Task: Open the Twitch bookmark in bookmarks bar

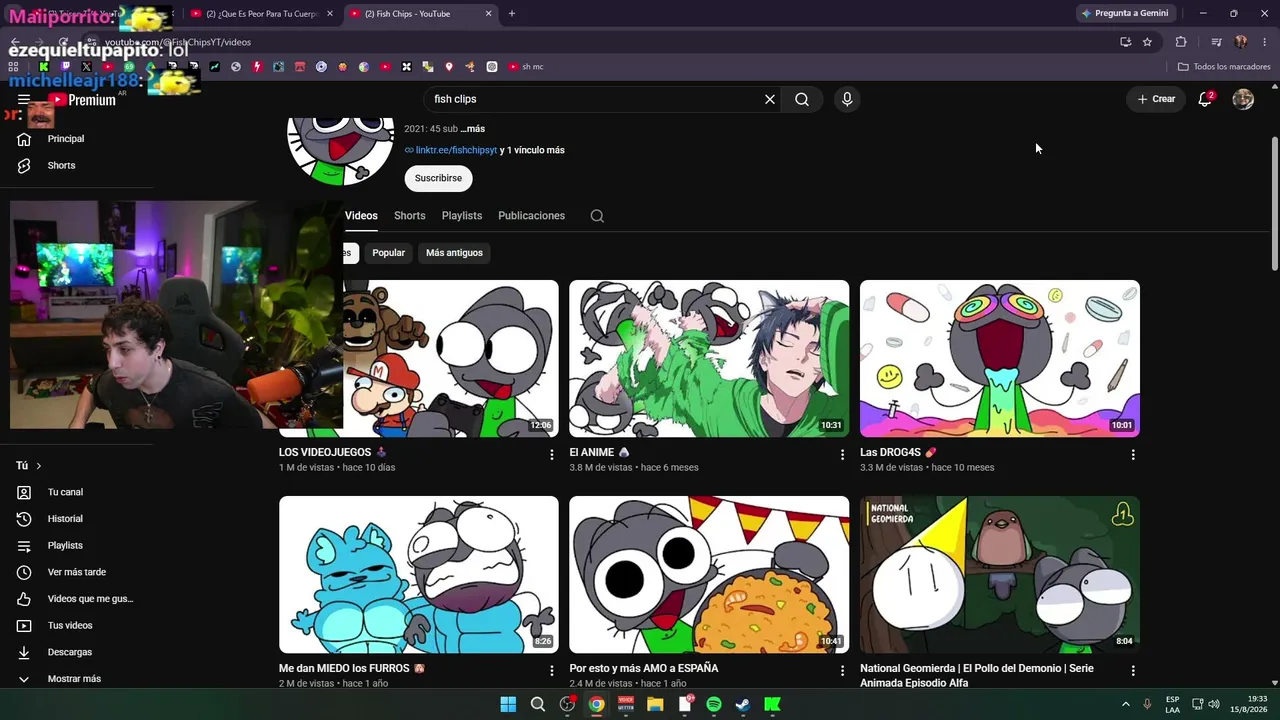Action: (66, 67)
